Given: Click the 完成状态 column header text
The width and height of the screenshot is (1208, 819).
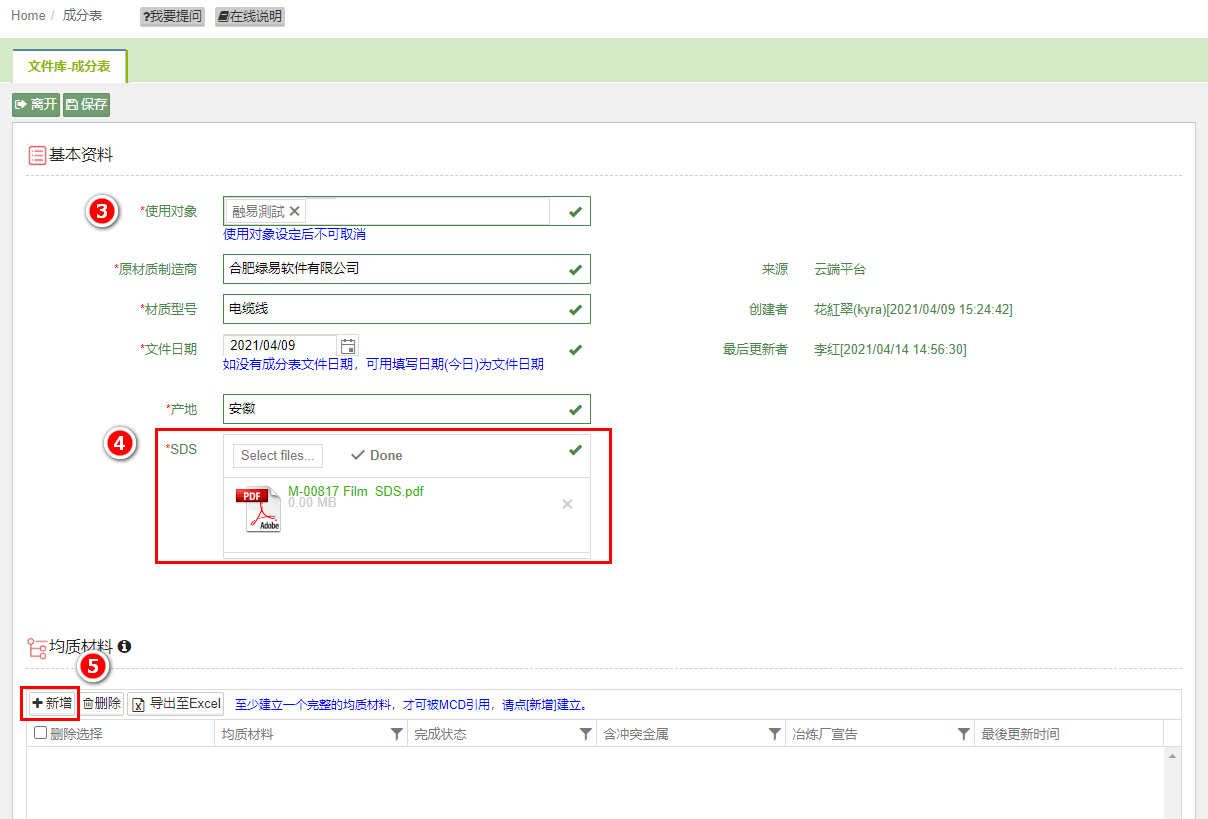Looking at the screenshot, I should click(x=440, y=734).
